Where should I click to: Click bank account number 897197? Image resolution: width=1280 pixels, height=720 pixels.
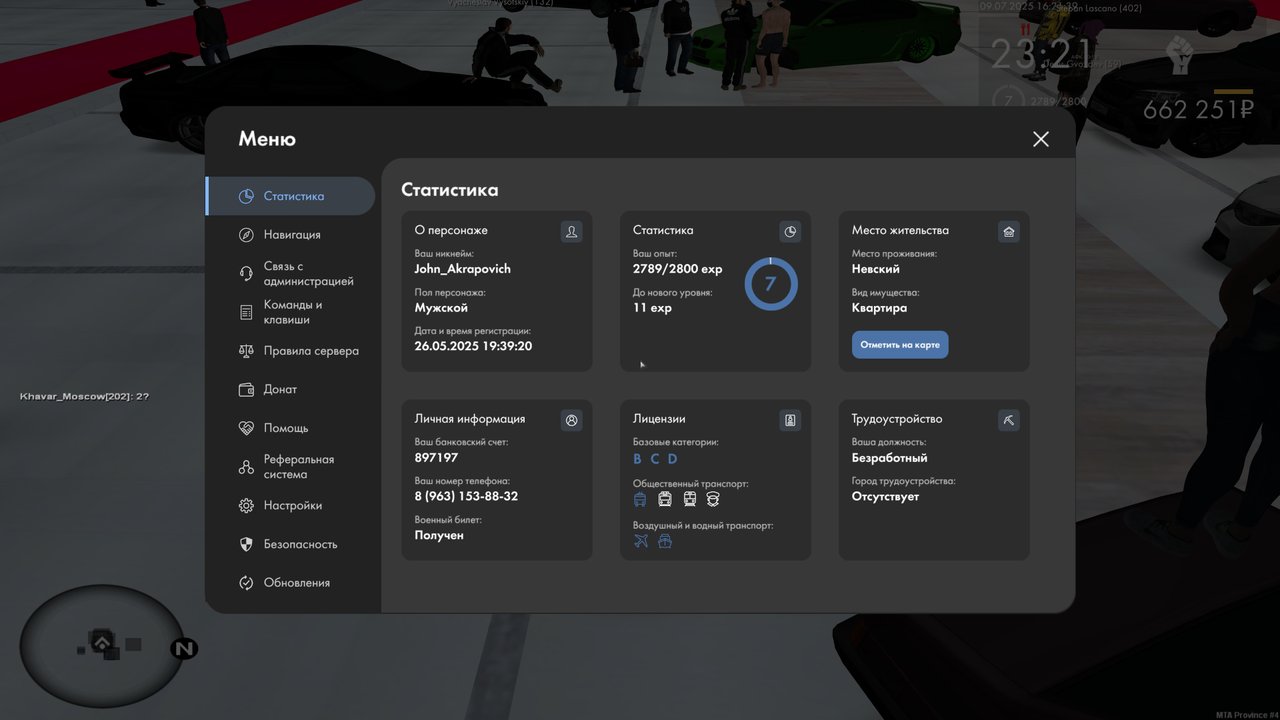[436, 458]
